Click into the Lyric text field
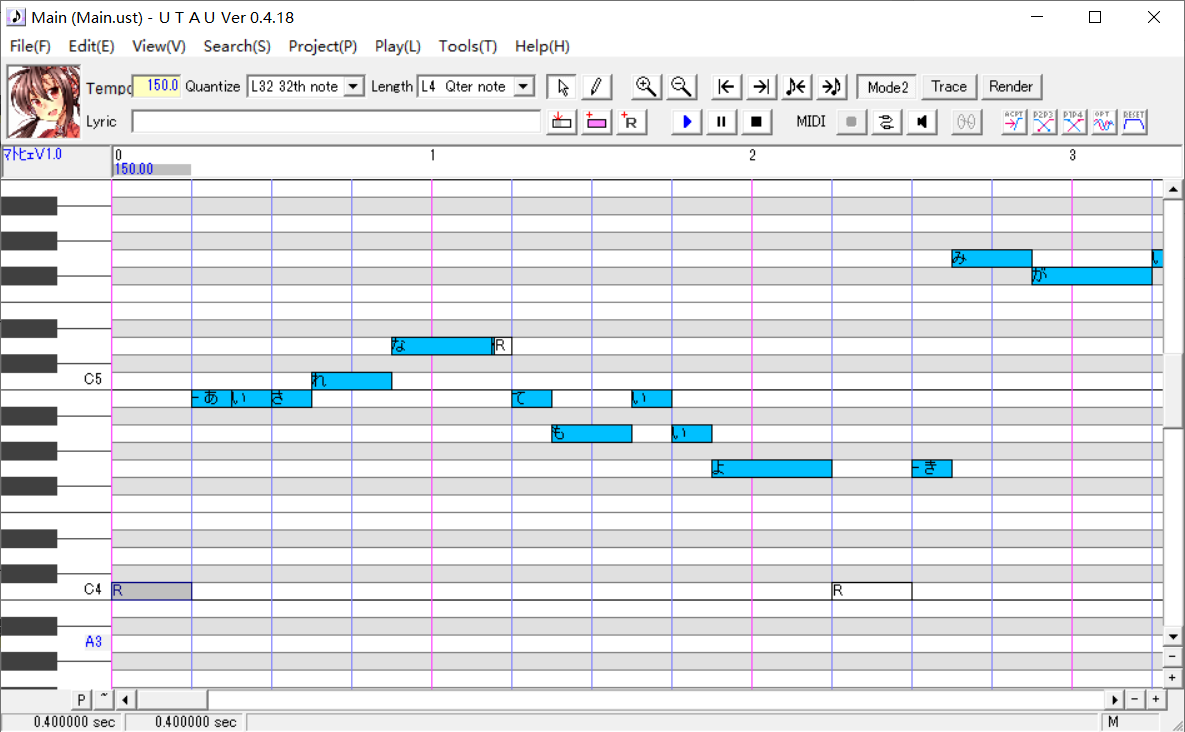Screen dimensions: 1185x732 [x=336, y=122]
